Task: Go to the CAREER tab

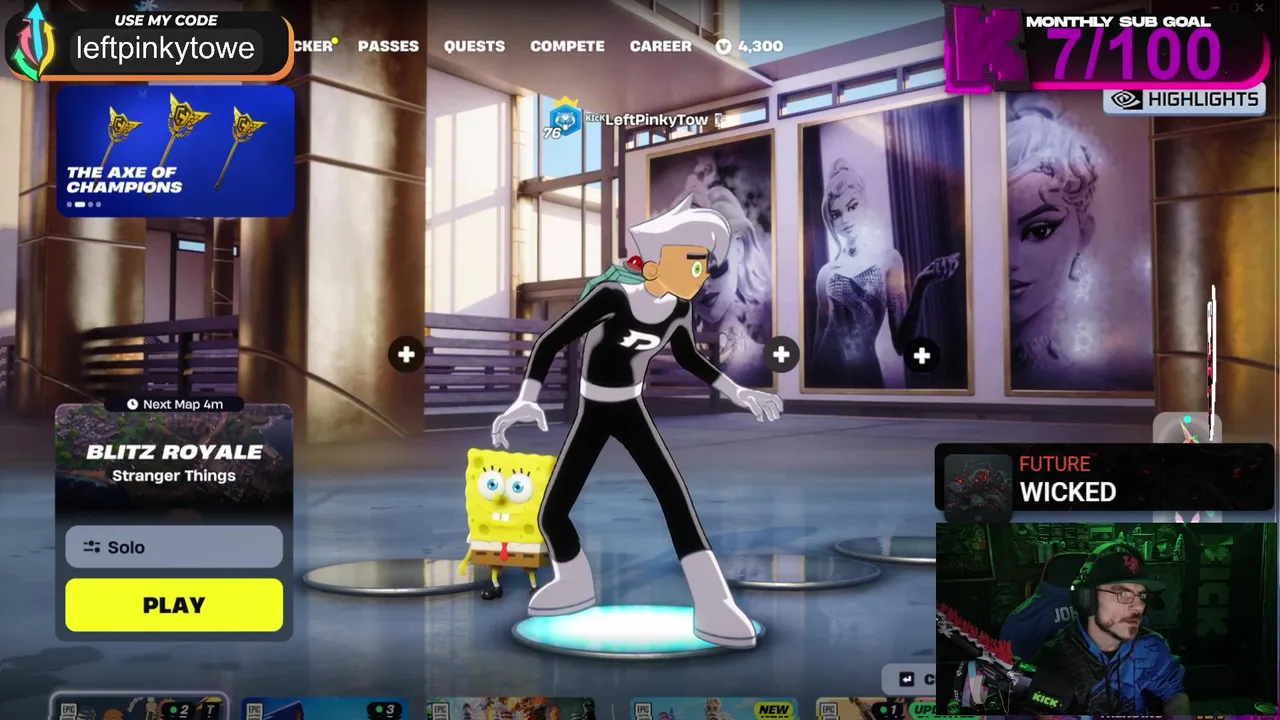Action: click(660, 46)
